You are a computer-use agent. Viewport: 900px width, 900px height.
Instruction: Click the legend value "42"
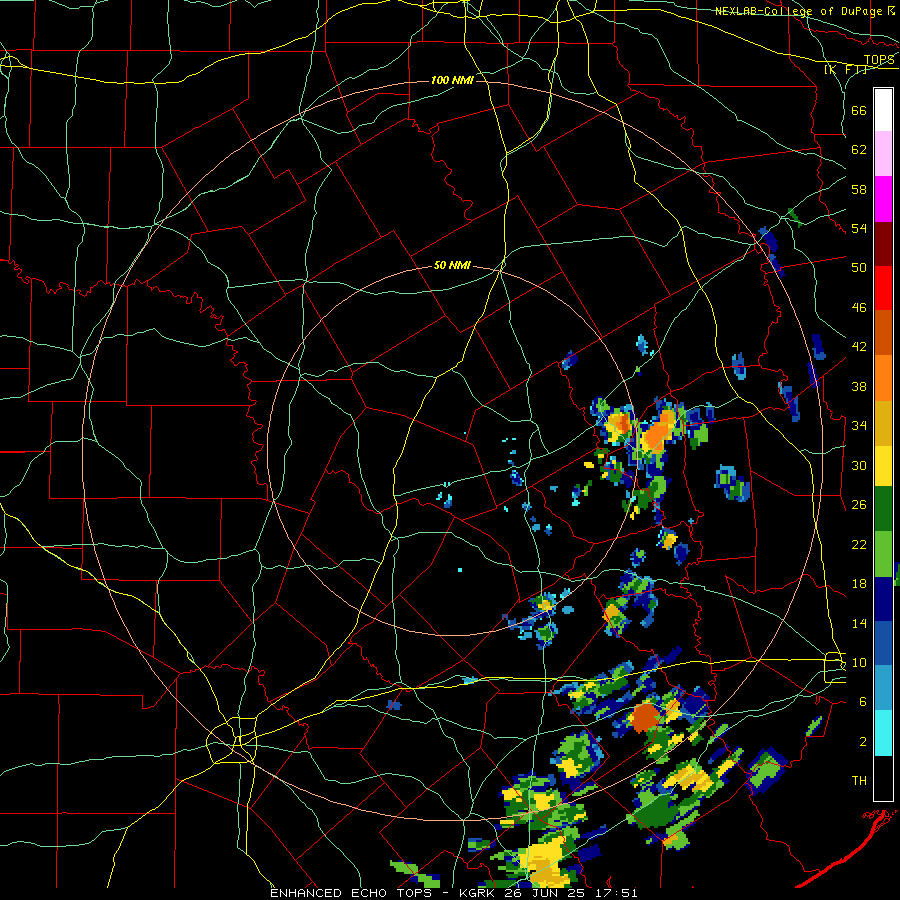point(859,347)
